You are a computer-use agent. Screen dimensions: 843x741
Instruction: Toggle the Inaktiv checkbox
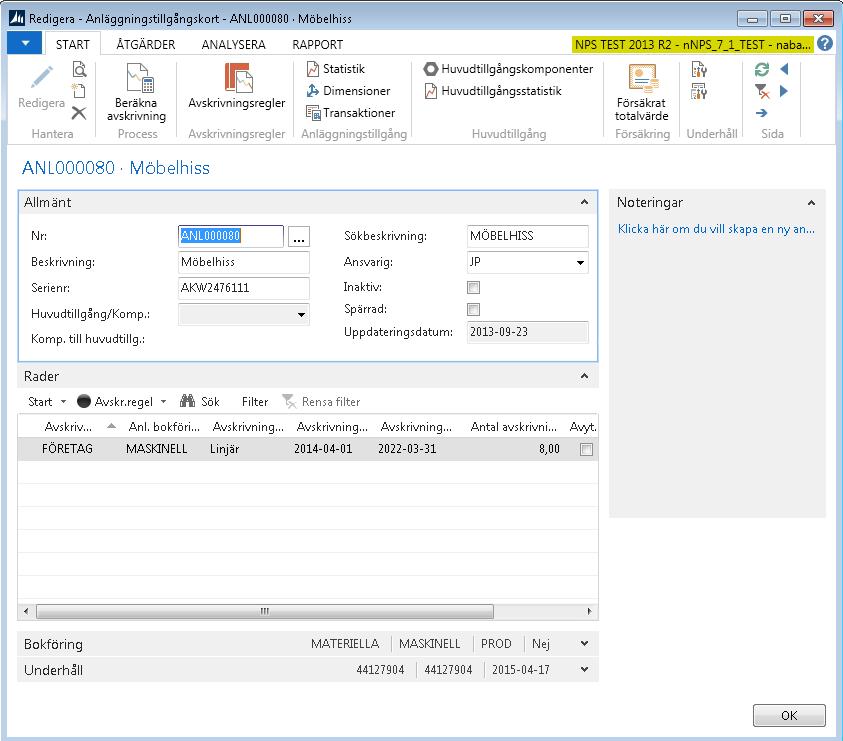point(473,287)
